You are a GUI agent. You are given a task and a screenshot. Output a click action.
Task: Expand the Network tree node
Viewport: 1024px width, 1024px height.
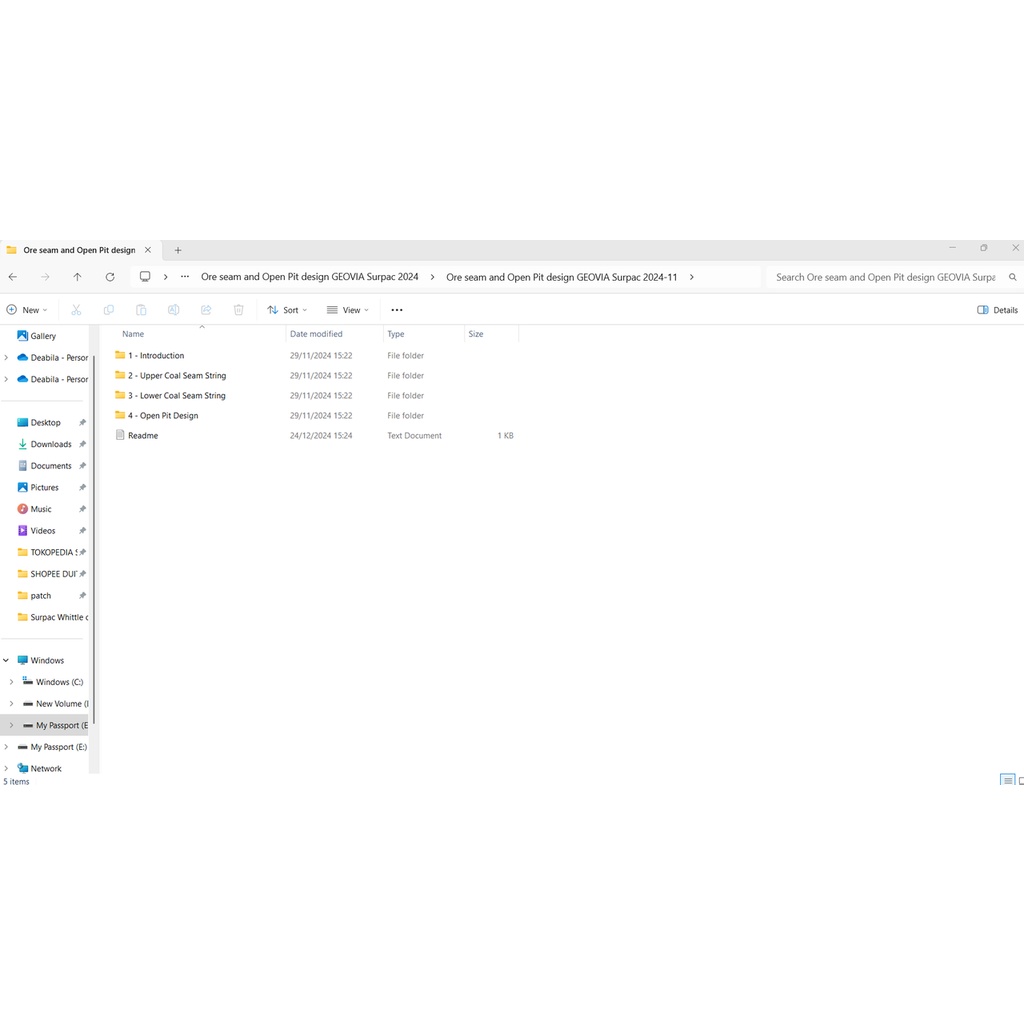coord(6,769)
